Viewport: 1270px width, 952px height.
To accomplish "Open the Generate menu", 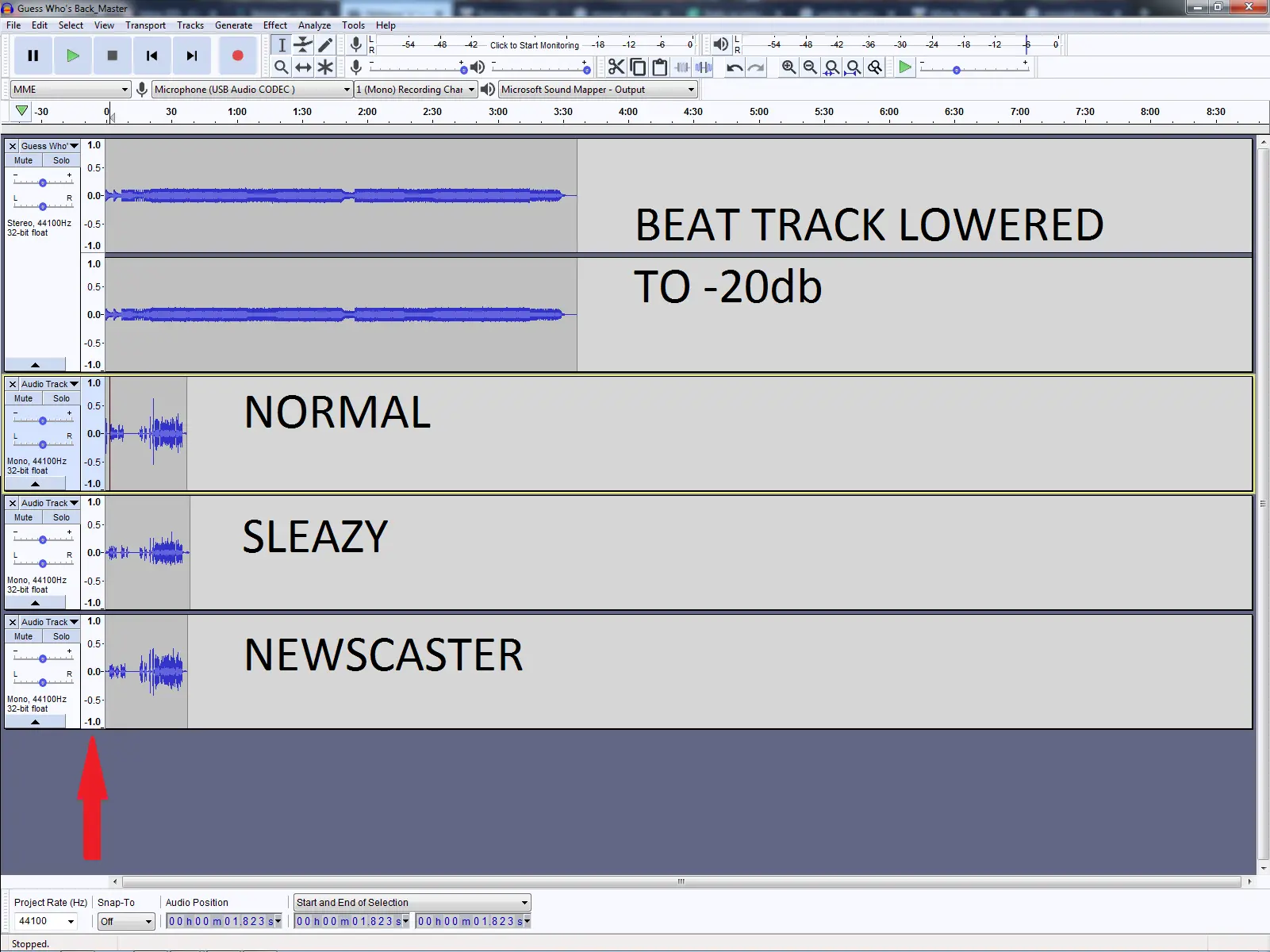I will click(233, 25).
